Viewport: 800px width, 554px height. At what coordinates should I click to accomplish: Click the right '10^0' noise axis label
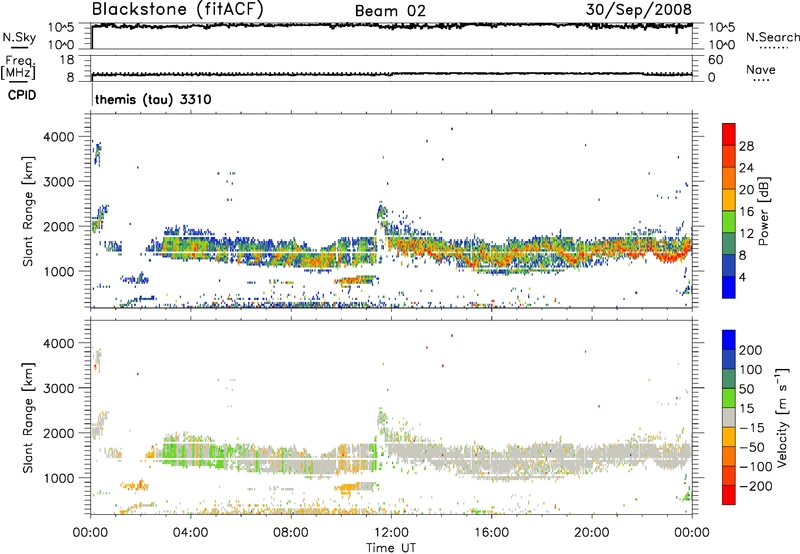[x=722, y=45]
